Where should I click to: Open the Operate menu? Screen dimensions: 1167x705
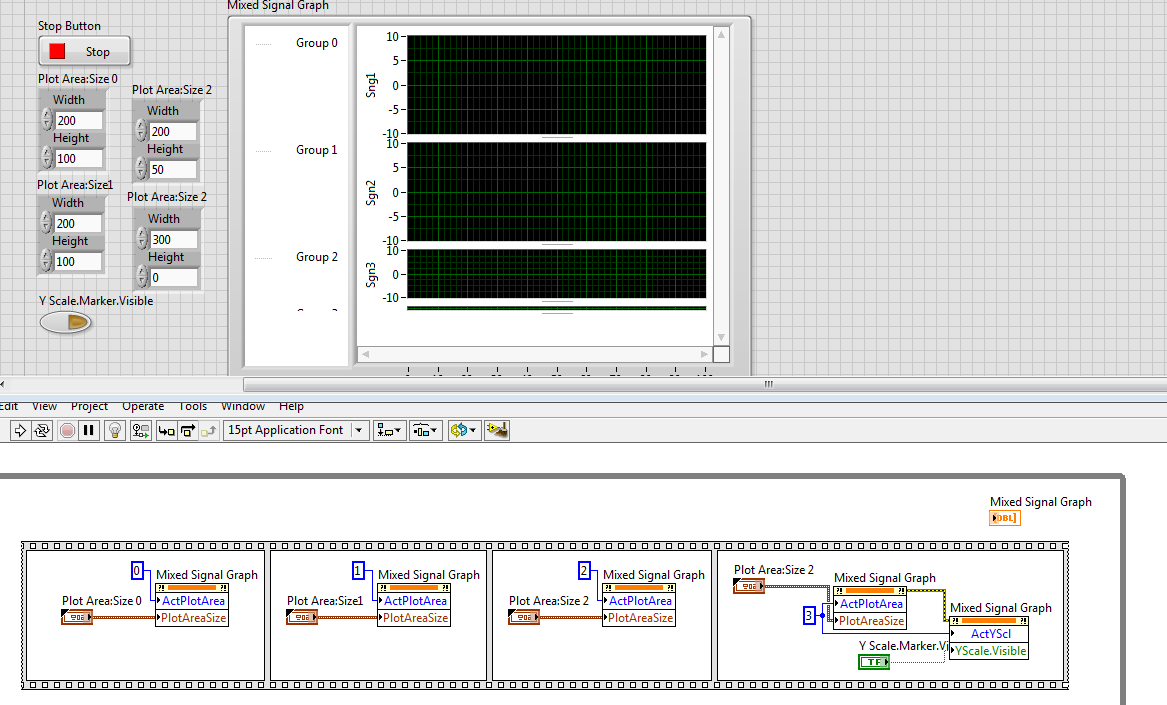click(x=143, y=406)
